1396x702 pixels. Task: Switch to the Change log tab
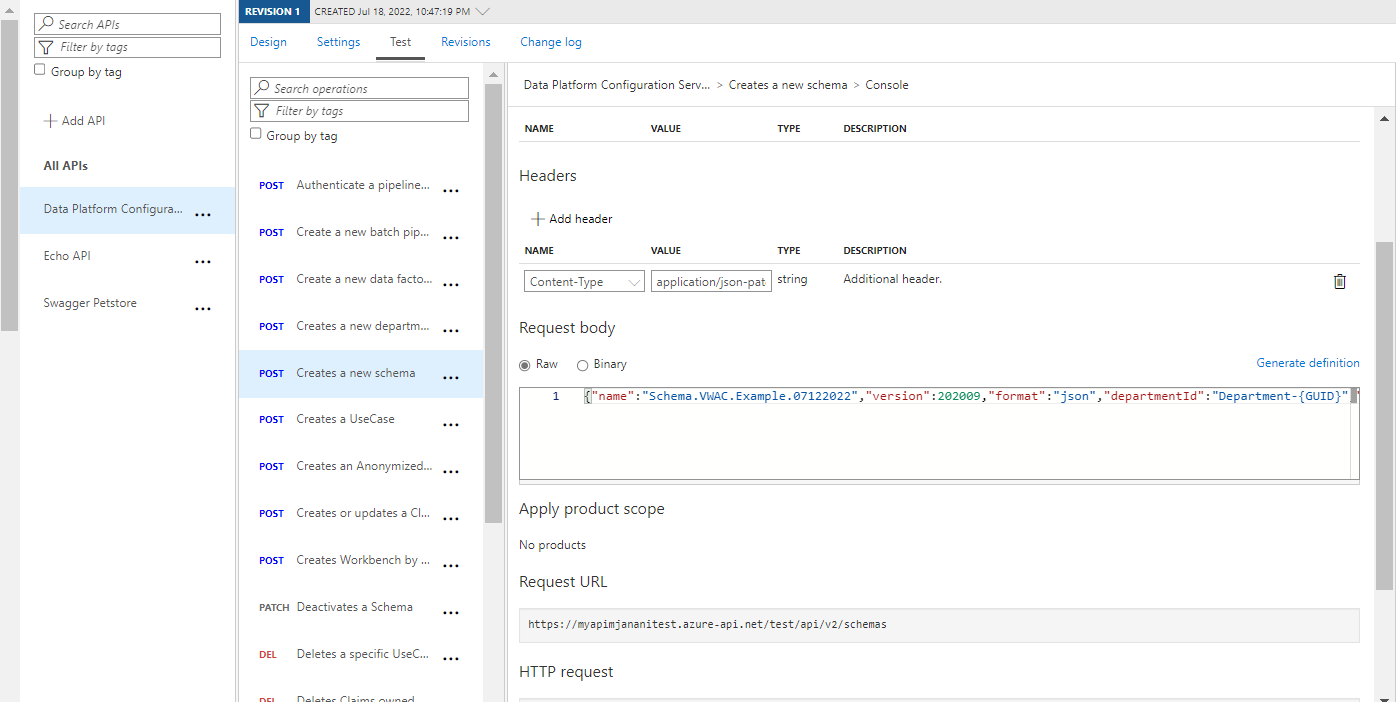tap(551, 42)
